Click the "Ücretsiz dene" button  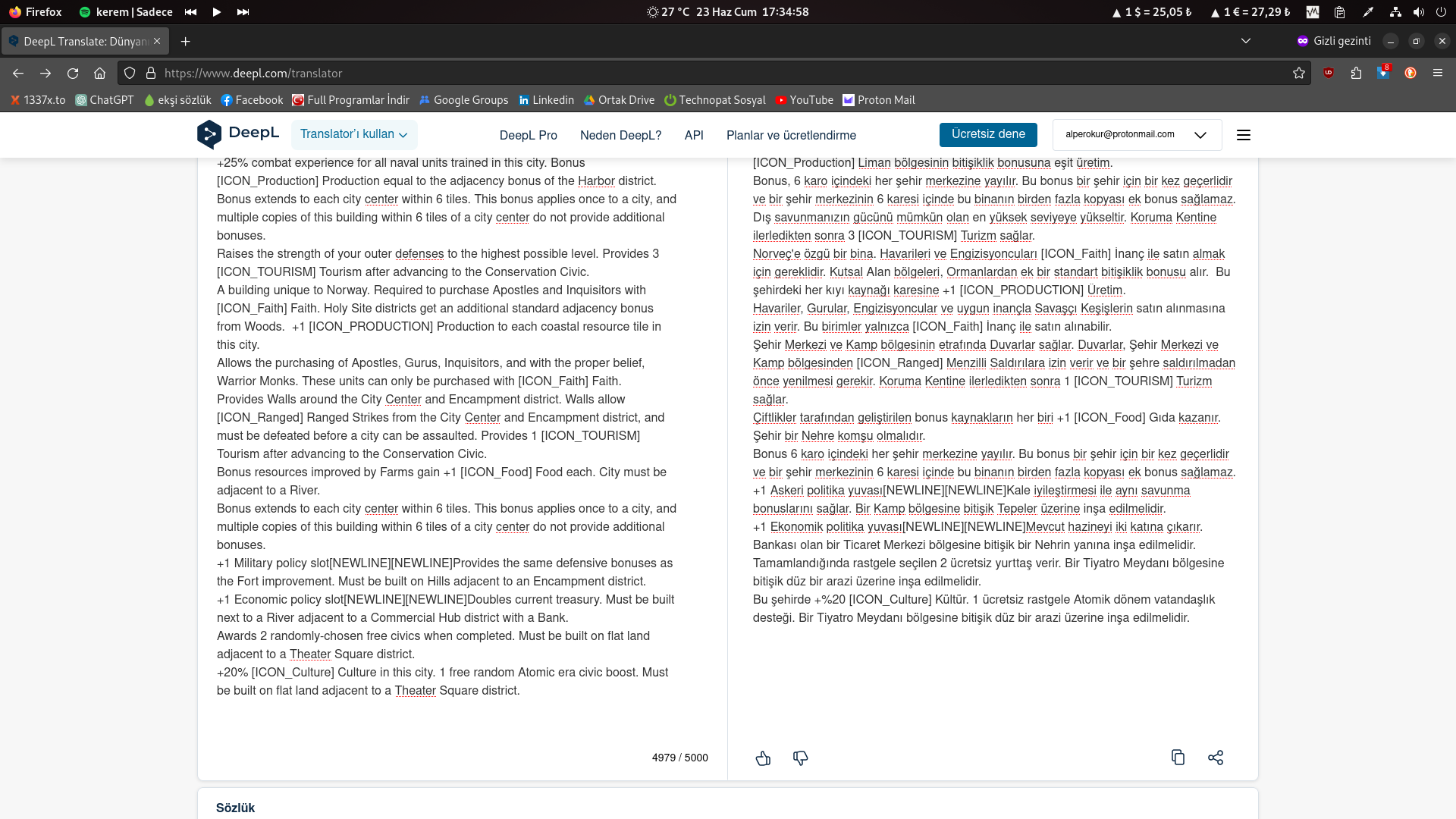pos(987,134)
